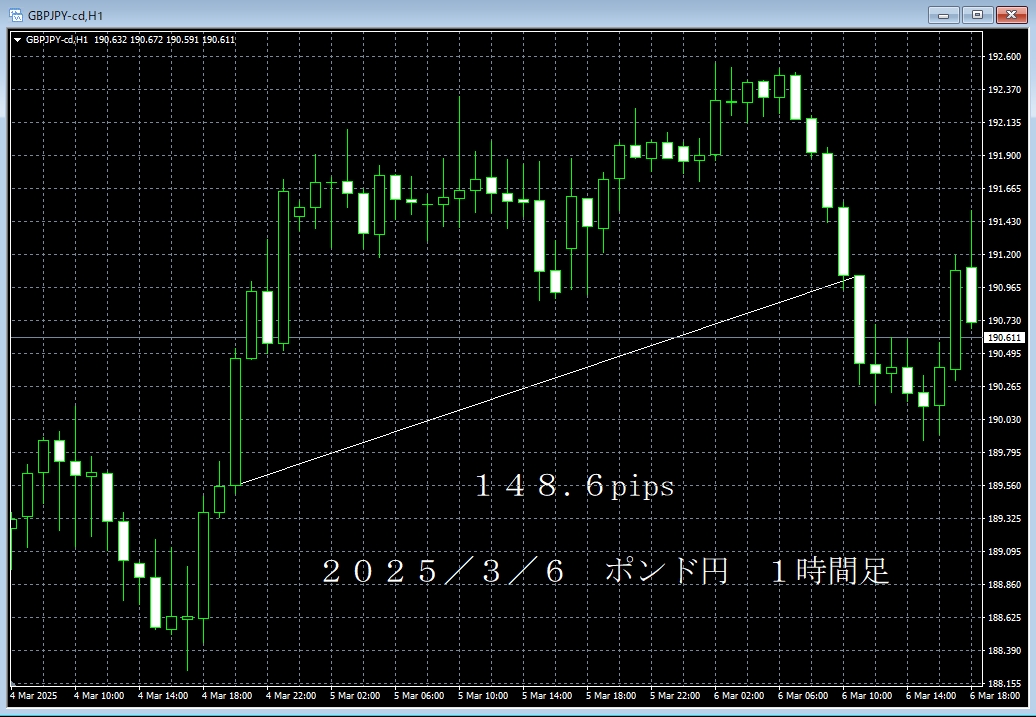Click the 191.200 price scale label
Viewport: 1036px width, 717px height.
tap(1004, 255)
